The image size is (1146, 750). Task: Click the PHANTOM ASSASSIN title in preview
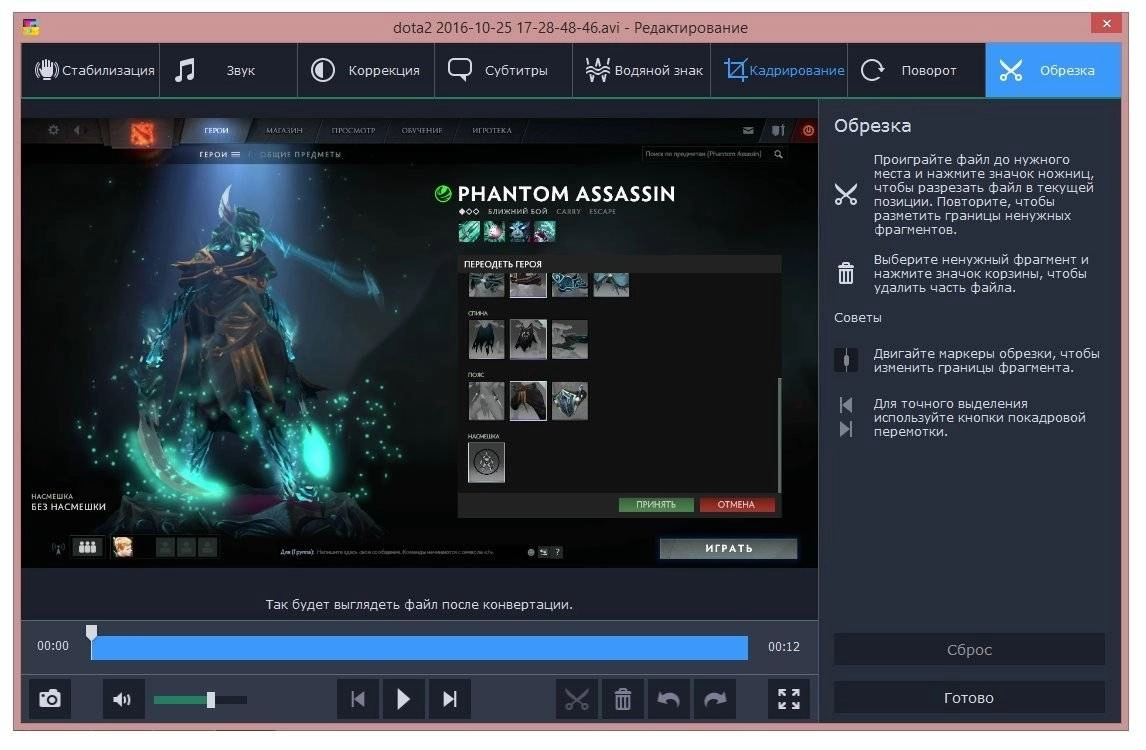[566, 194]
